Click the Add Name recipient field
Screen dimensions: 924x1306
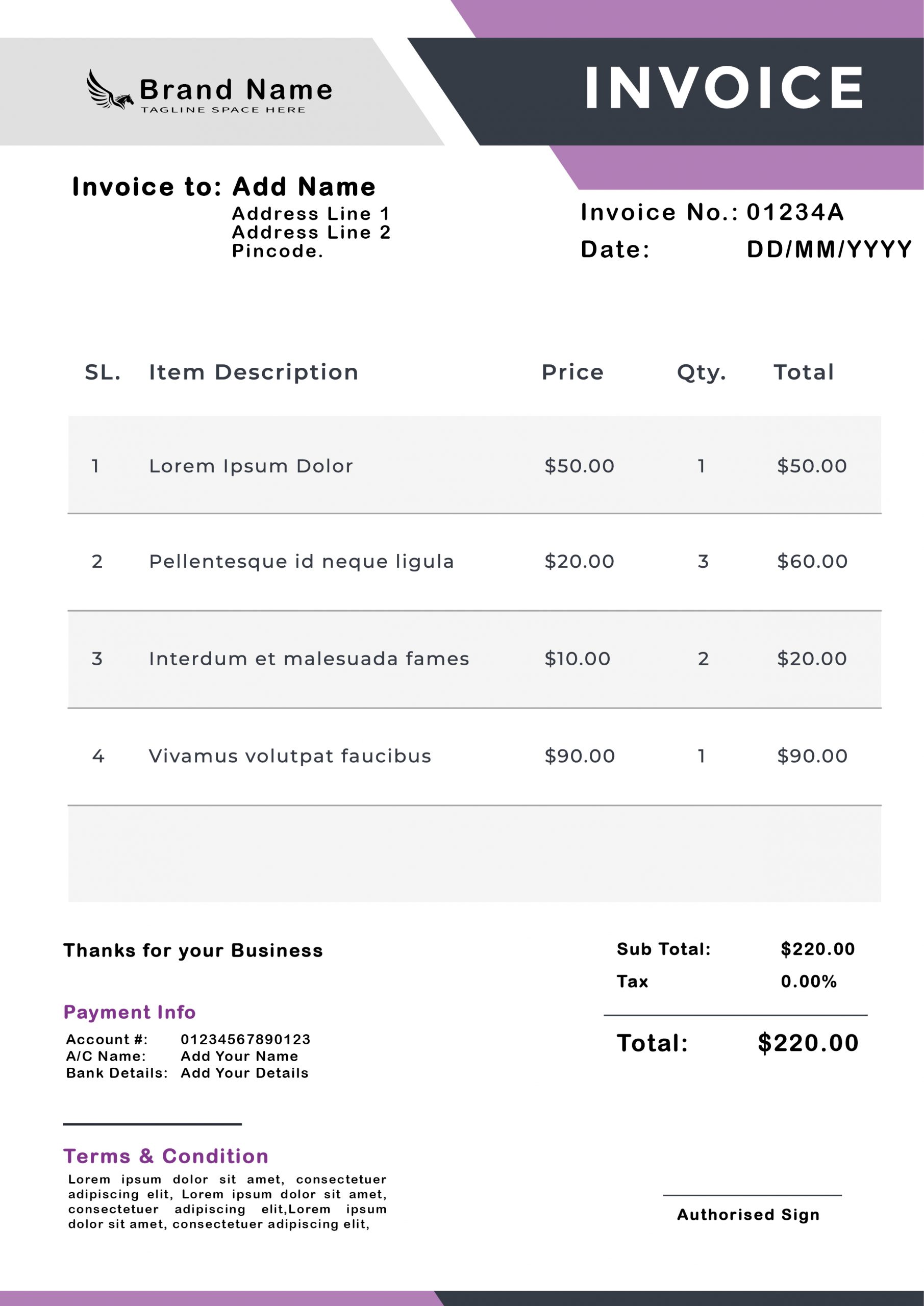pos(304,187)
